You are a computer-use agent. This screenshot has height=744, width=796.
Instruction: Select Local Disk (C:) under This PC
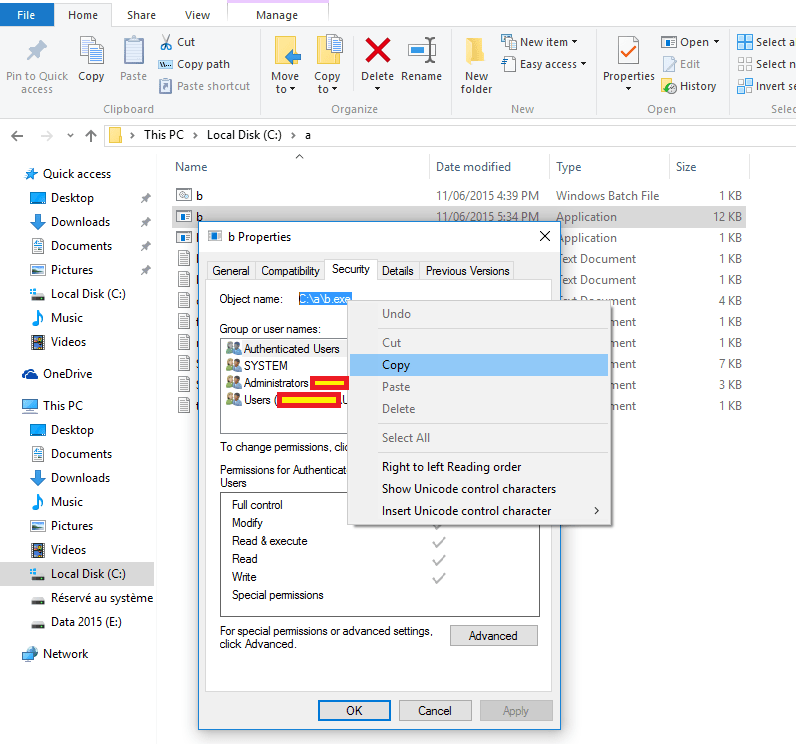[x=78, y=574]
